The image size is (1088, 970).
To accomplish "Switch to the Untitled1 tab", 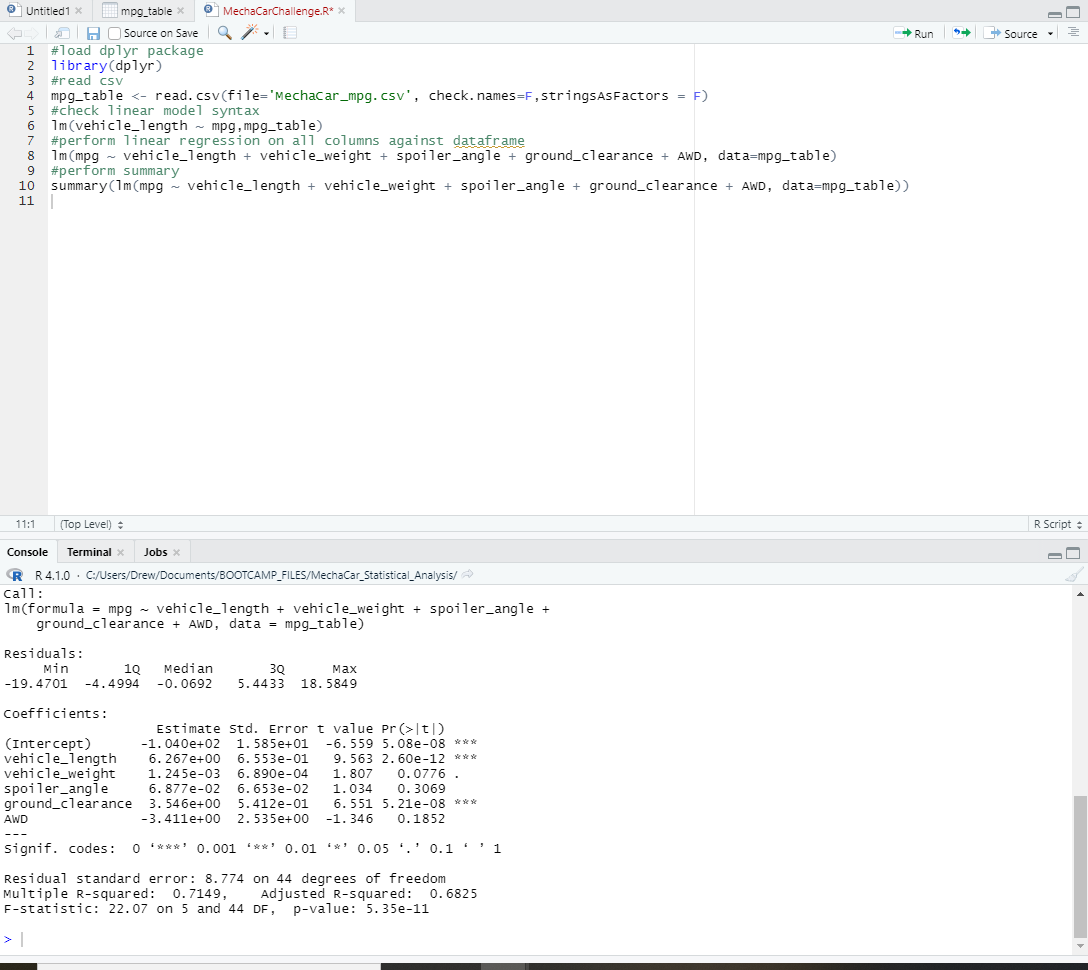I will [47, 11].
